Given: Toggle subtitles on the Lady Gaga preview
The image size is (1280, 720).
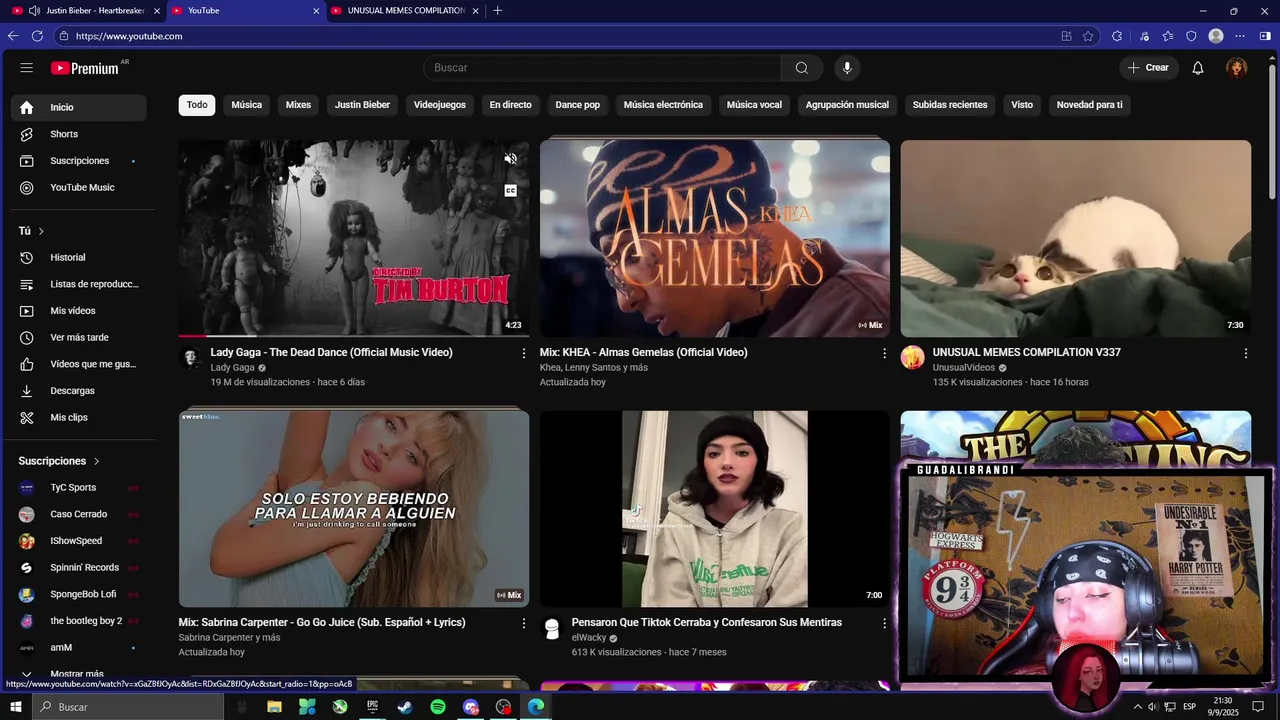Looking at the screenshot, I should pos(510,190).
